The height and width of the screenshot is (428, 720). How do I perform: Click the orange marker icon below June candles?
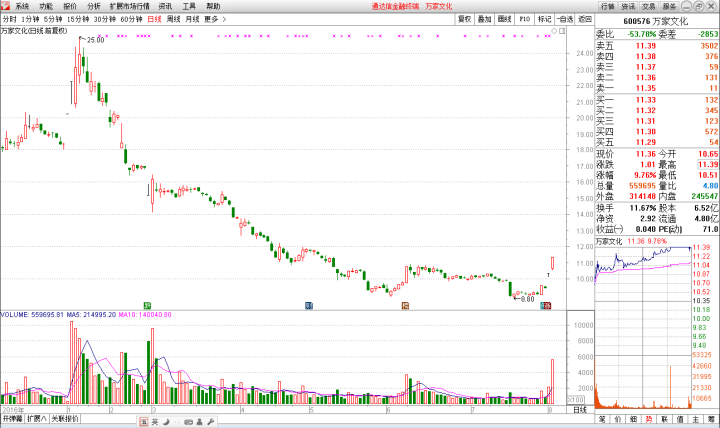pos(405,305)
